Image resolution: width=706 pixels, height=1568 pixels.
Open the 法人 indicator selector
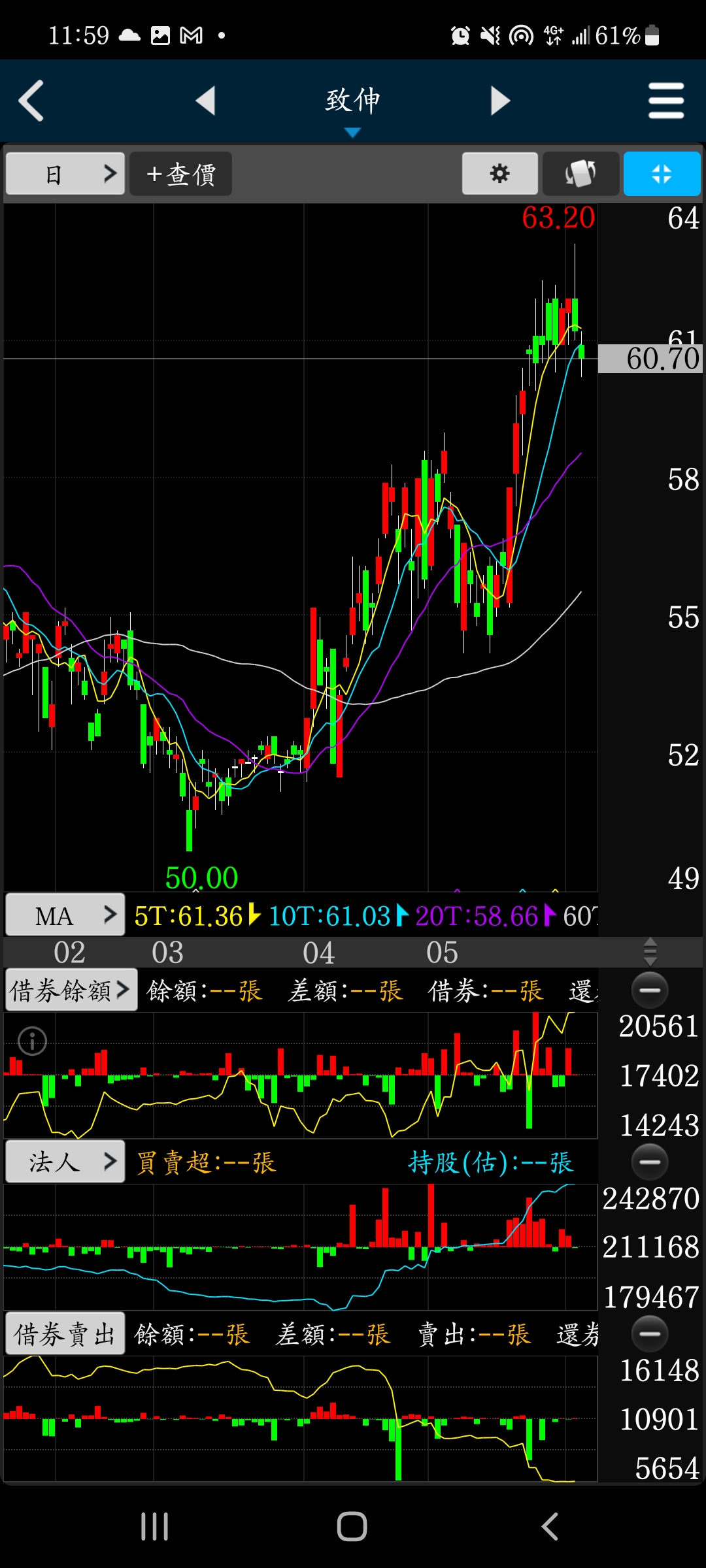(65, 1162)
